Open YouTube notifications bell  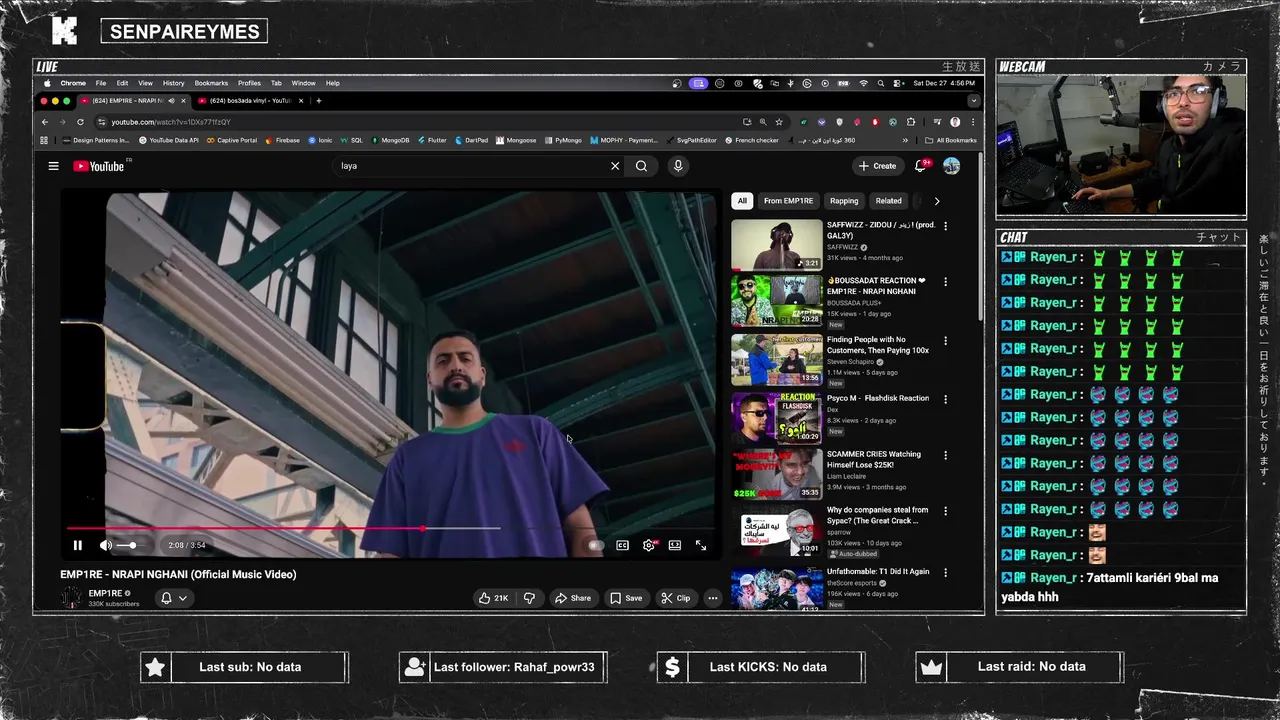[x=921, y=166]
